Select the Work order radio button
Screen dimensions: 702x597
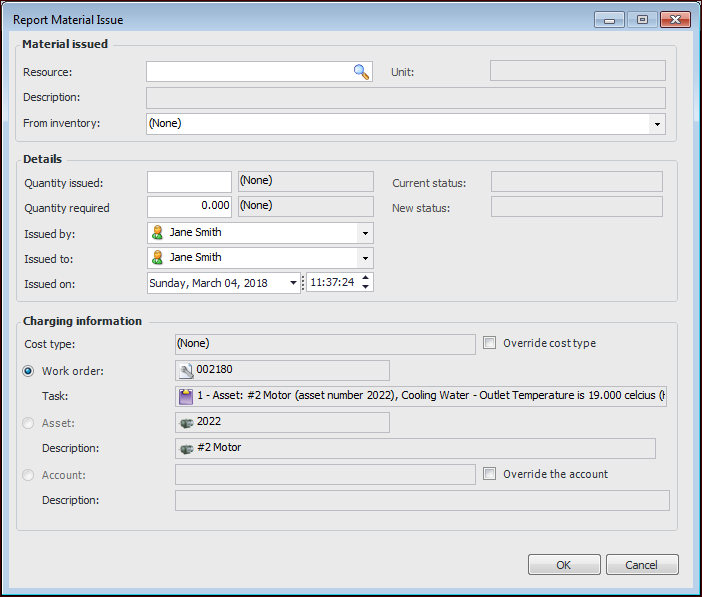point(29,371)
